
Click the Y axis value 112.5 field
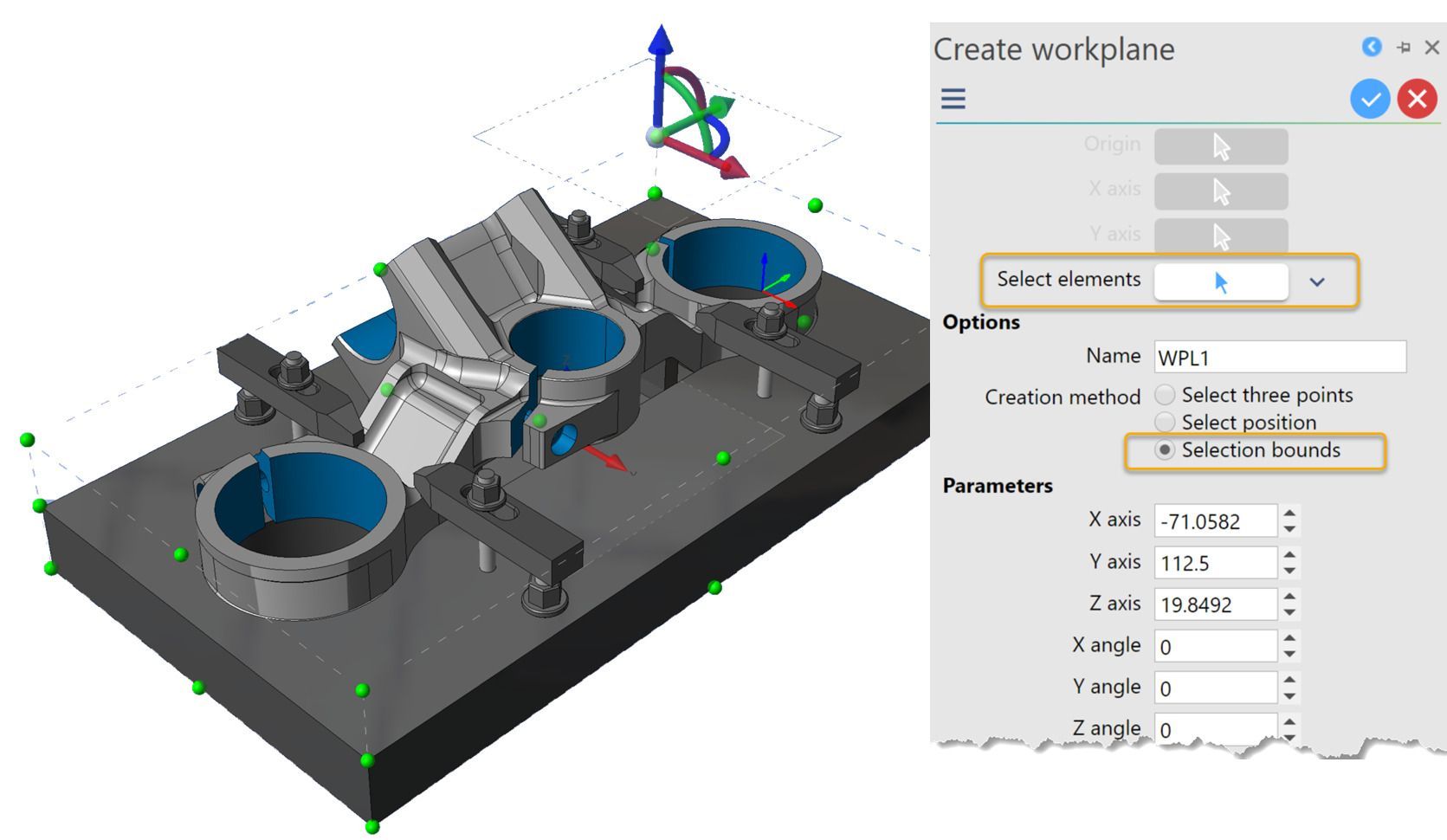coord(1216,563)
